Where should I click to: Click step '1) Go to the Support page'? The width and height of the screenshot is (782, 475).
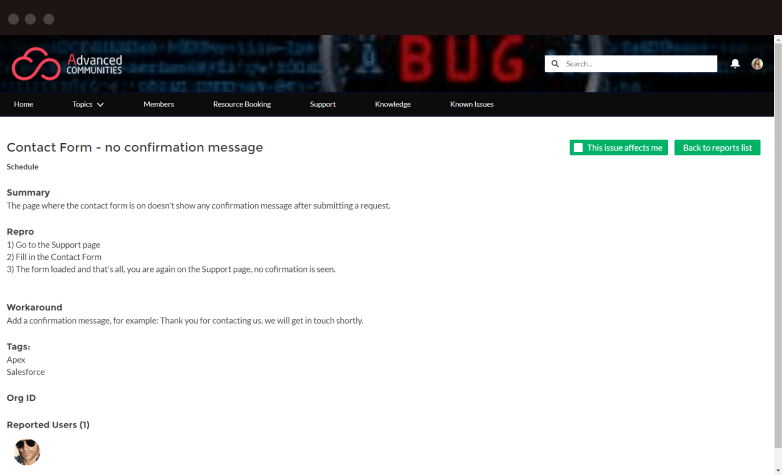point(53,245)
